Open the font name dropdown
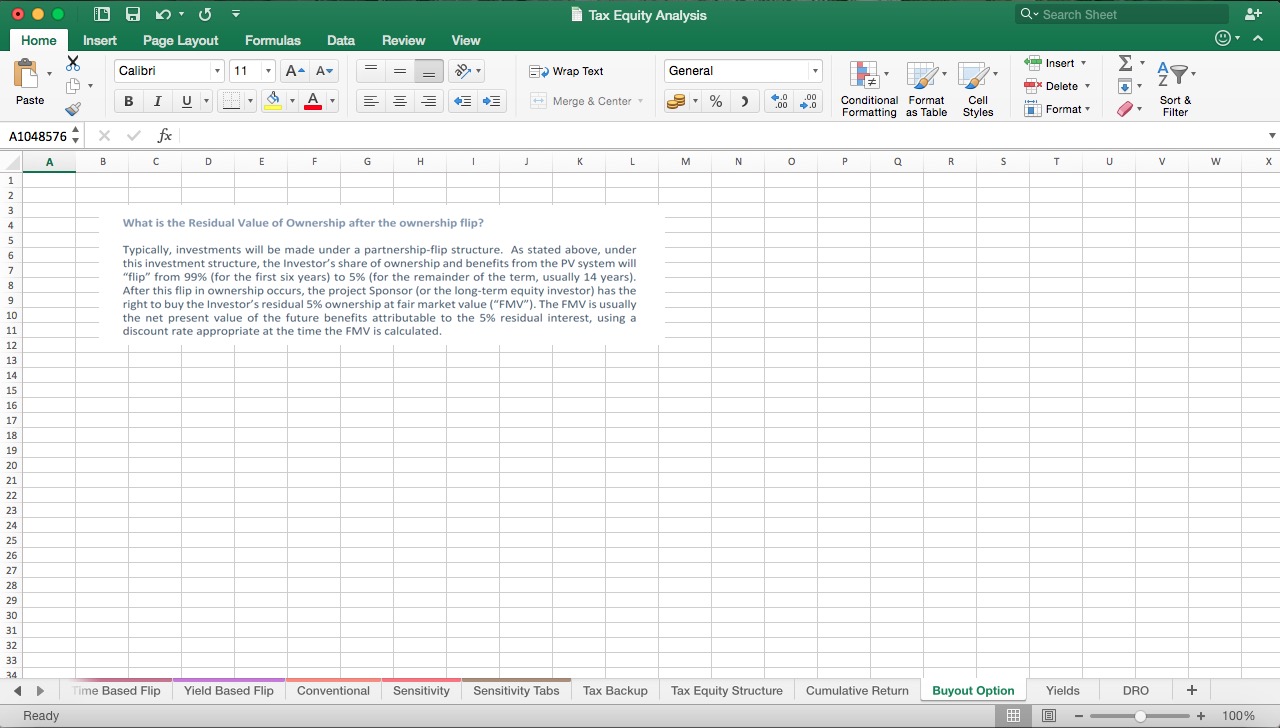 pos(218,71)
